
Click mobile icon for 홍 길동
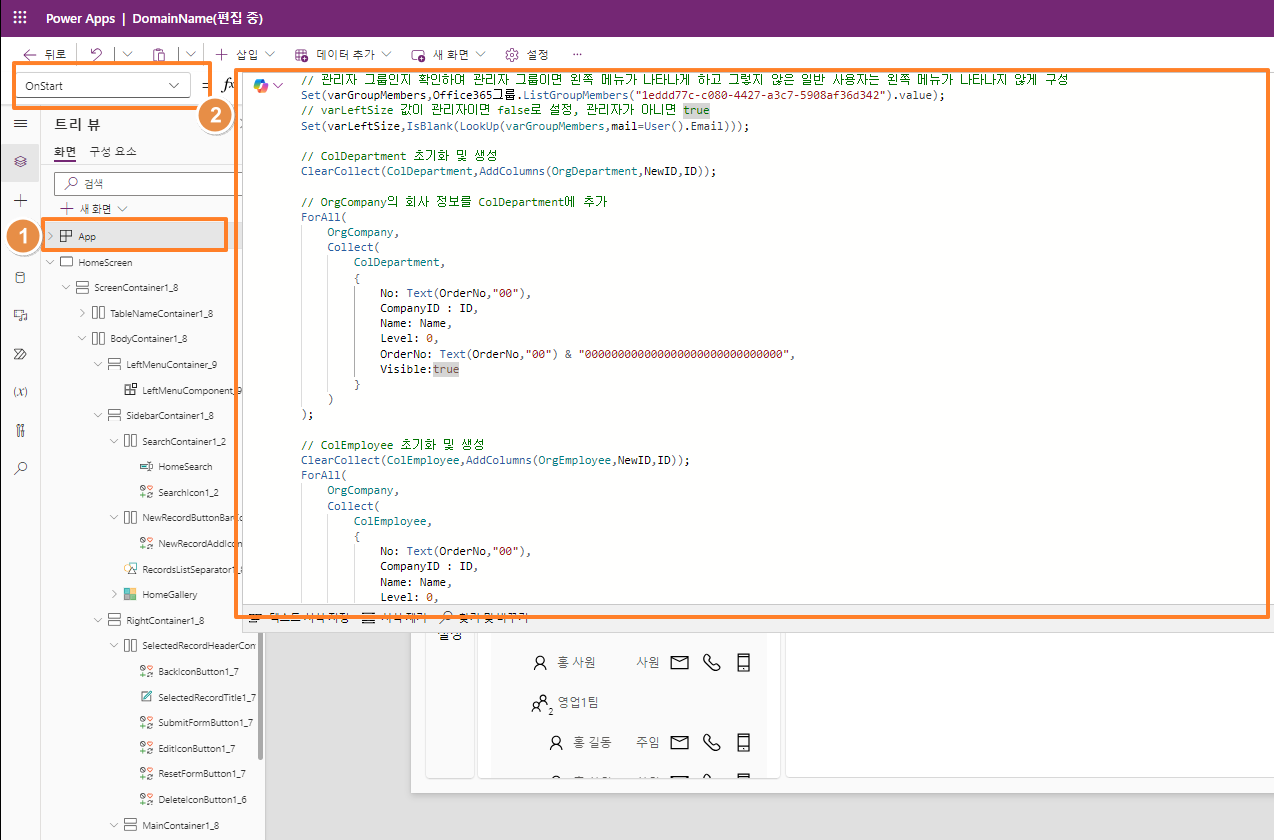743,742
